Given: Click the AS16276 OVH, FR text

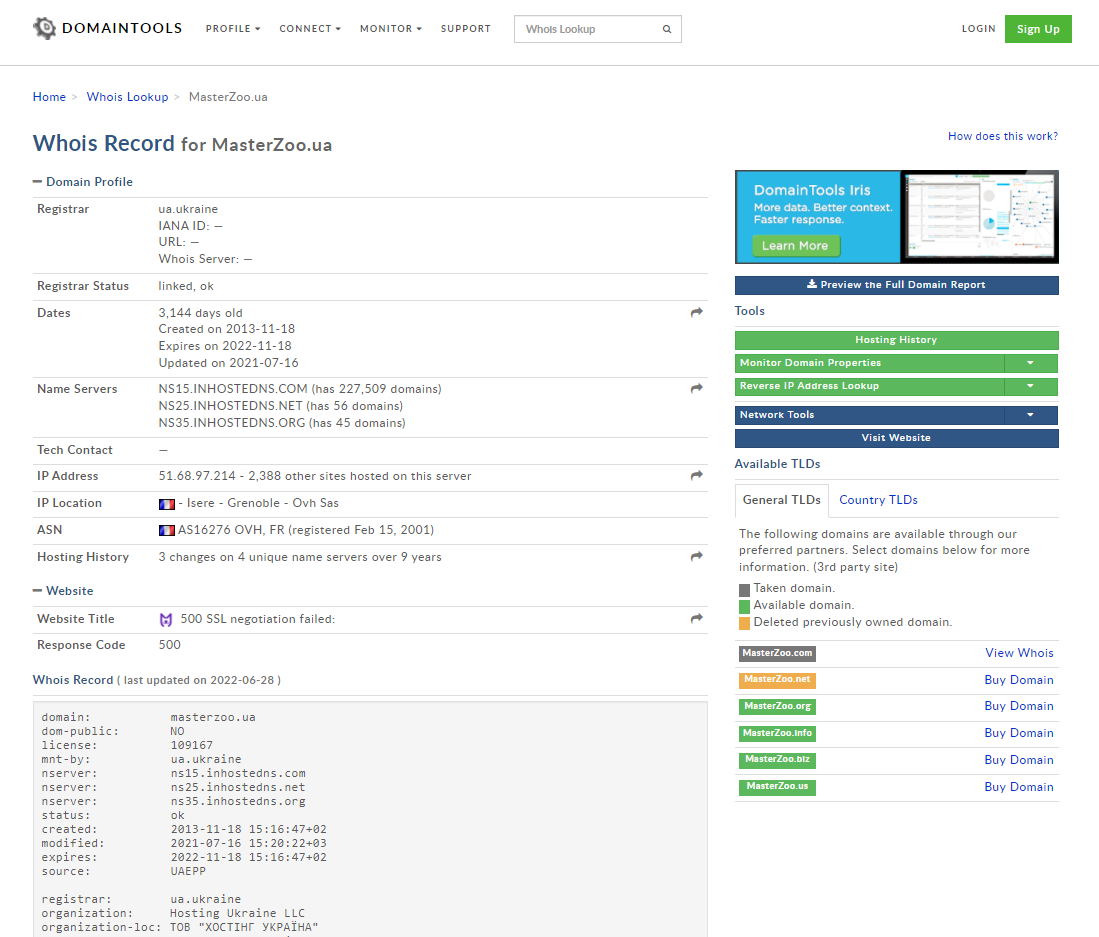Looking at the screenshot, I should pos(231,531).
